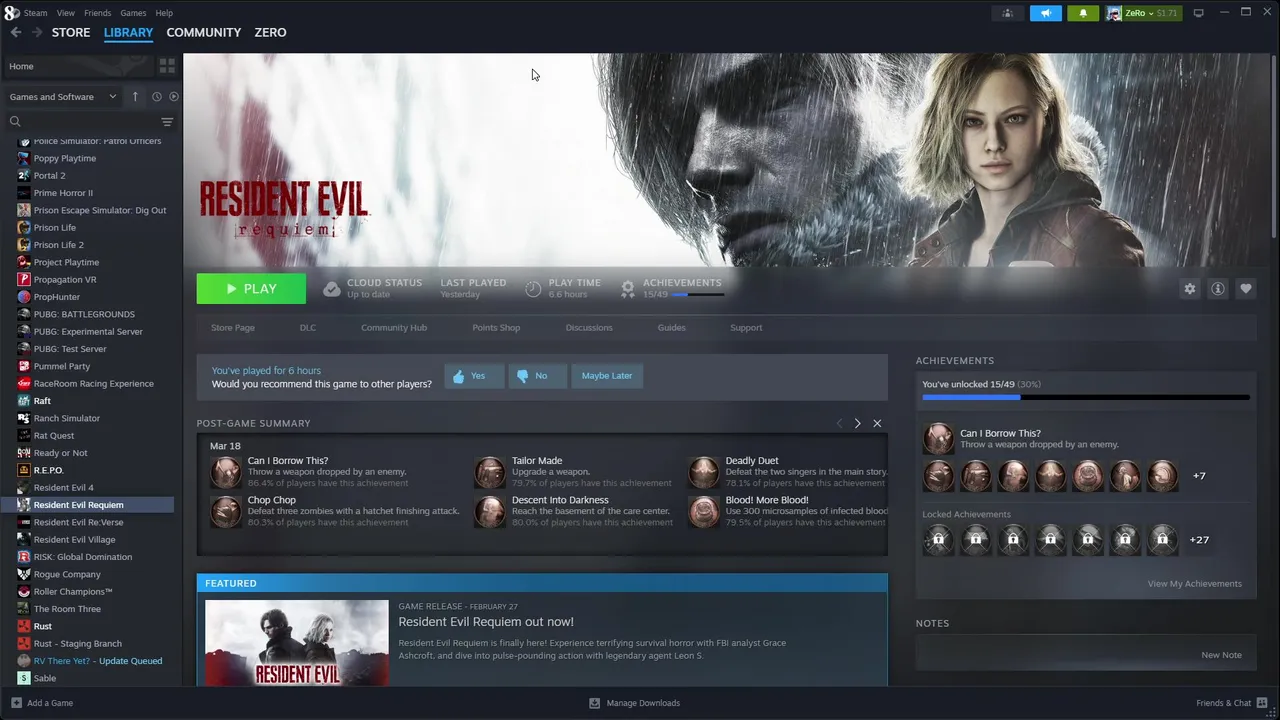
Task: Click the Add a Game plus icon
Action: point(15,703)
